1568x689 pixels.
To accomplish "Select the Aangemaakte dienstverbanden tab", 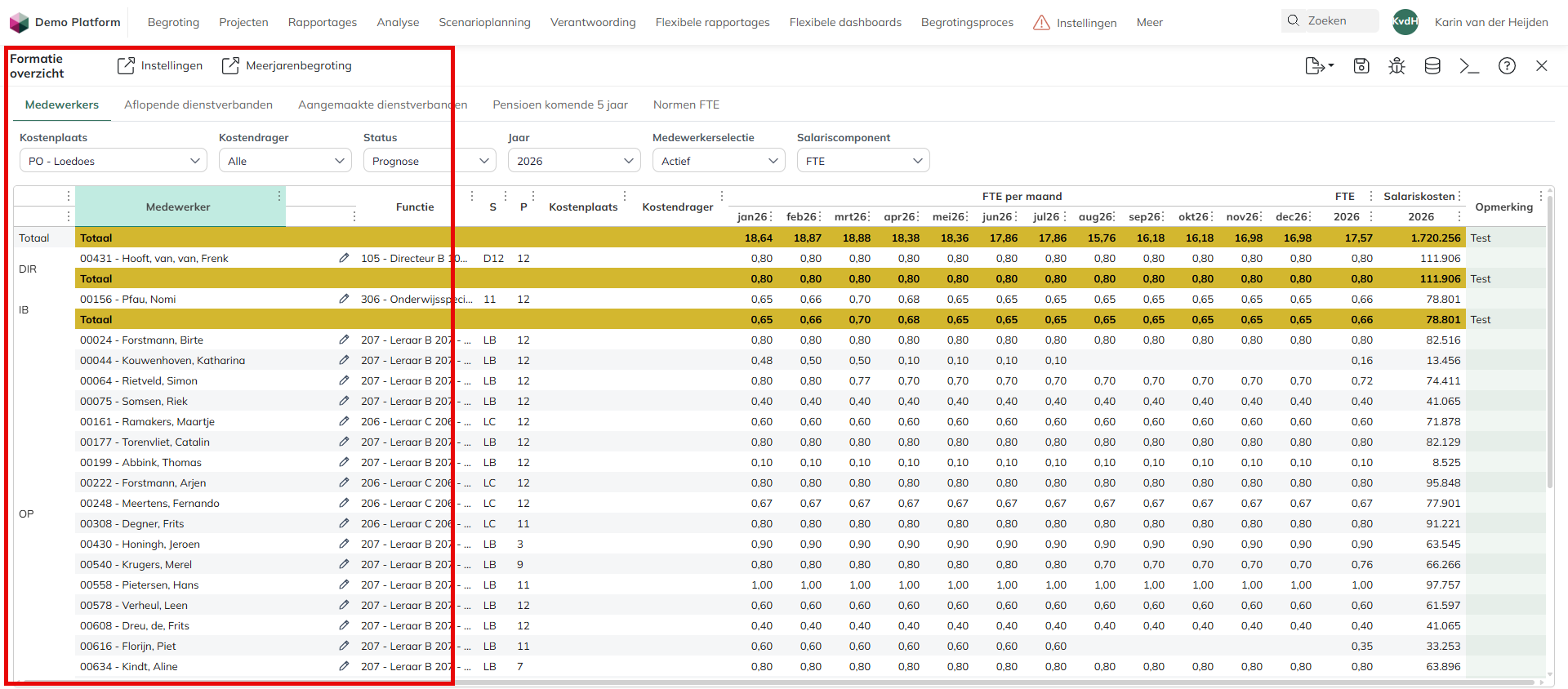I will 383,104.
